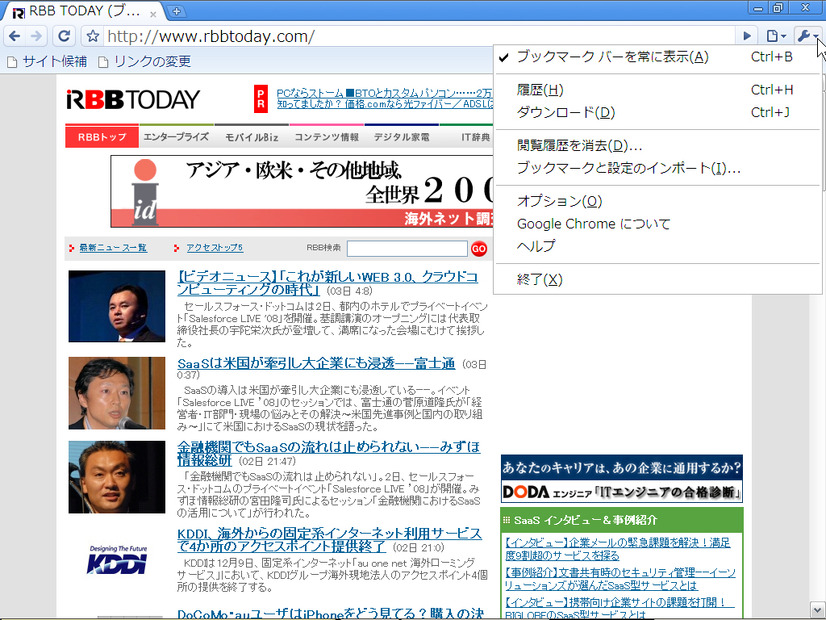
Task: Open the デジタル家電 navigation tab
Action: tap(401, 137)
